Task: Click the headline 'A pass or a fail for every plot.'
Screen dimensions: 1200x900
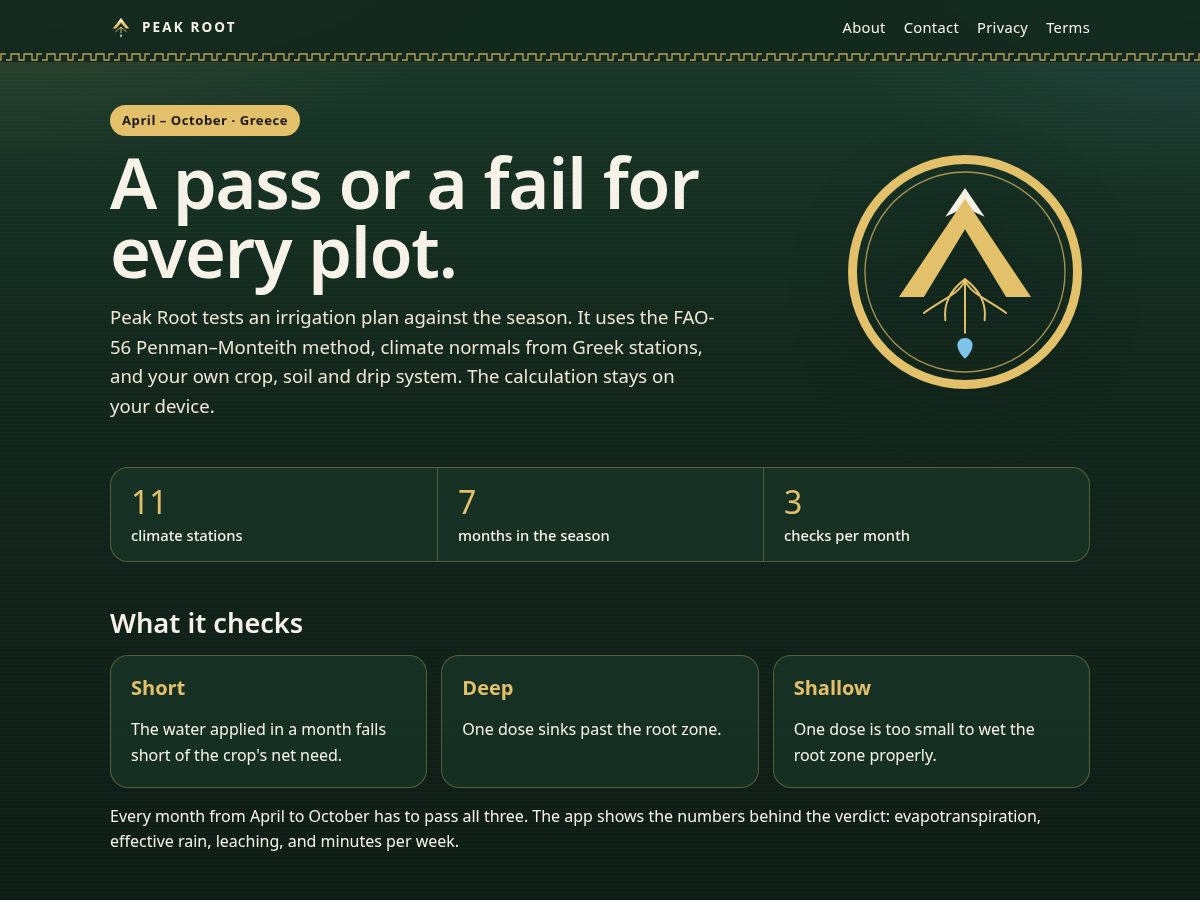Action: (404, 218)
